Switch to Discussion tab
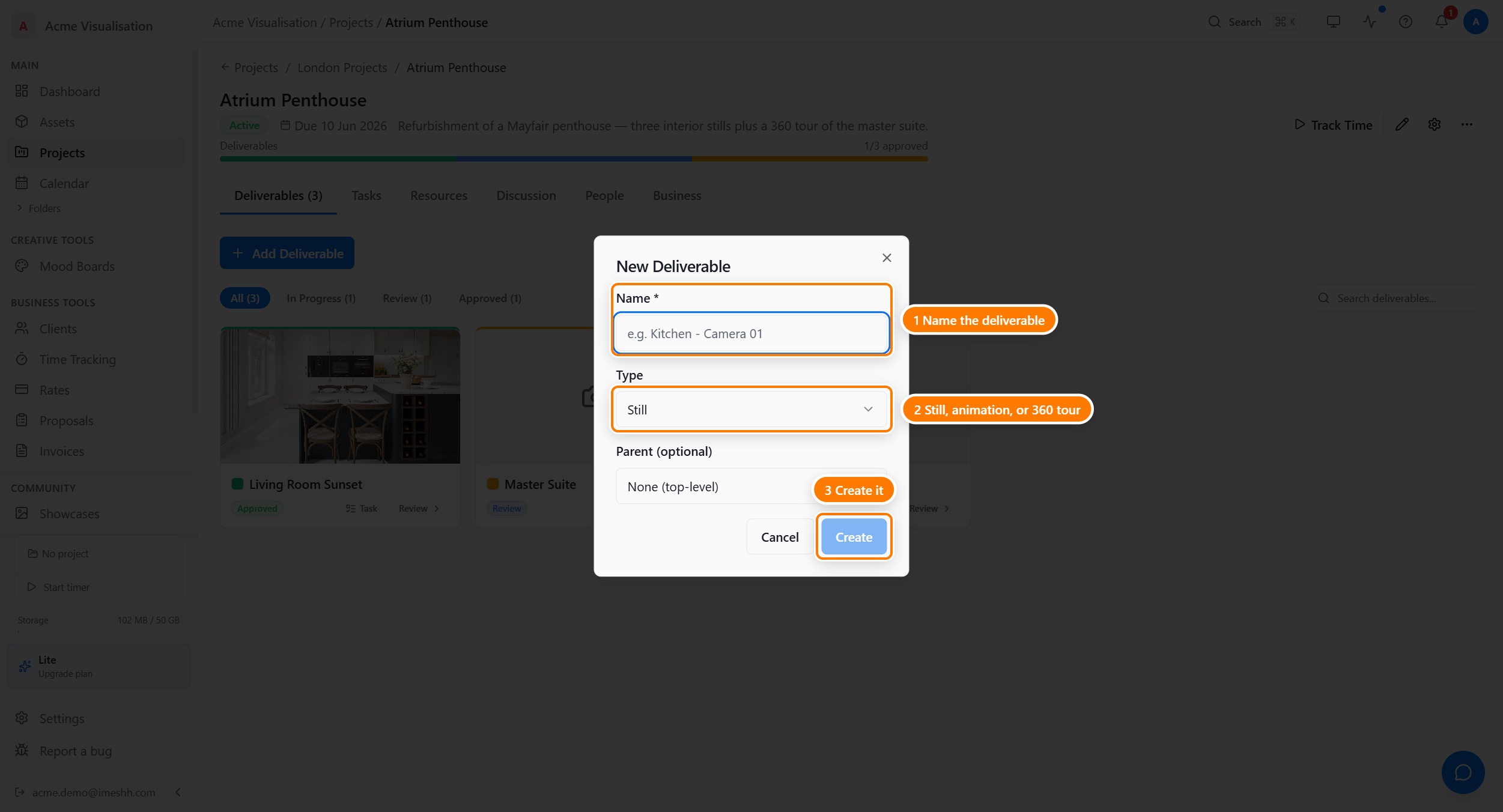Viewport: 1503px width, 812px height. (526, 195)
